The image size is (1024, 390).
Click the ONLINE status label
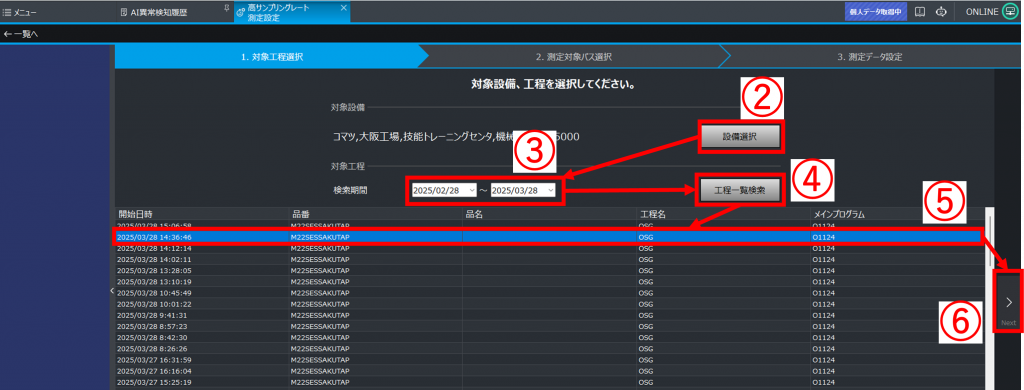(x=982, y=12)
